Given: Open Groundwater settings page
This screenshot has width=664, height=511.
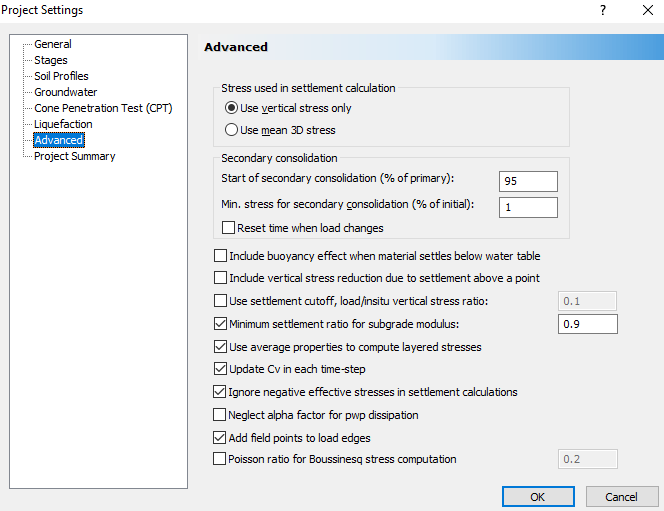Looking at the screenshot, I should (65, 92).
